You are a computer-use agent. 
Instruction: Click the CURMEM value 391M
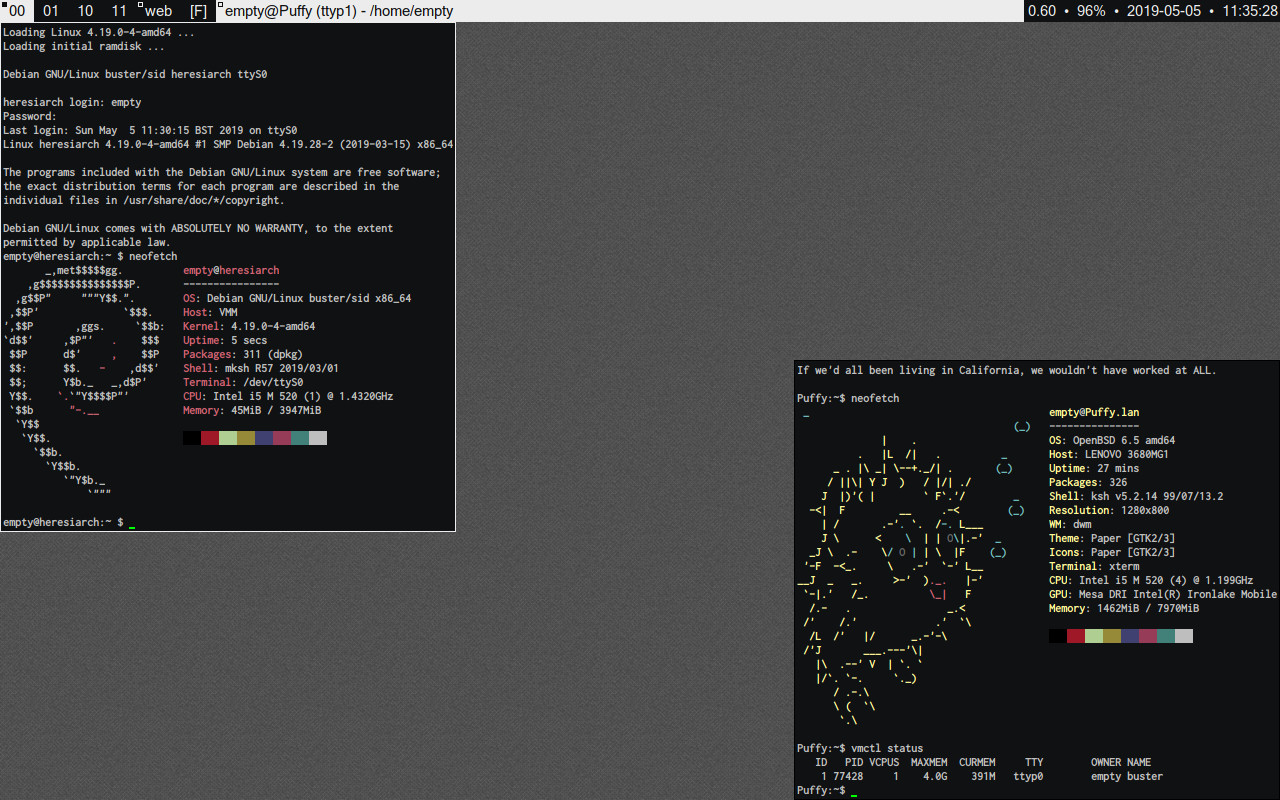point(984,776)
